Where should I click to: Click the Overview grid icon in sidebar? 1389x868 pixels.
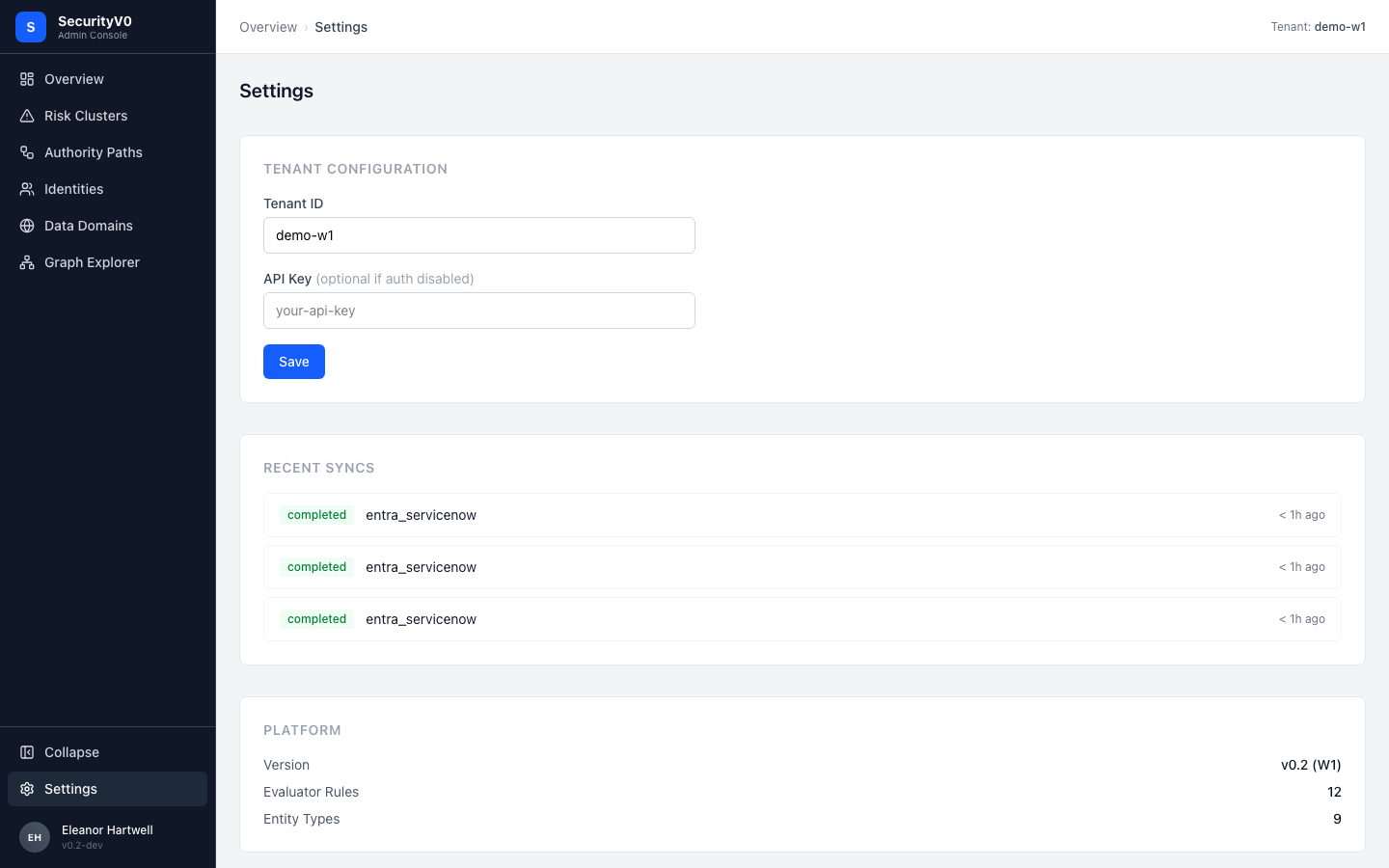point(27,79)
